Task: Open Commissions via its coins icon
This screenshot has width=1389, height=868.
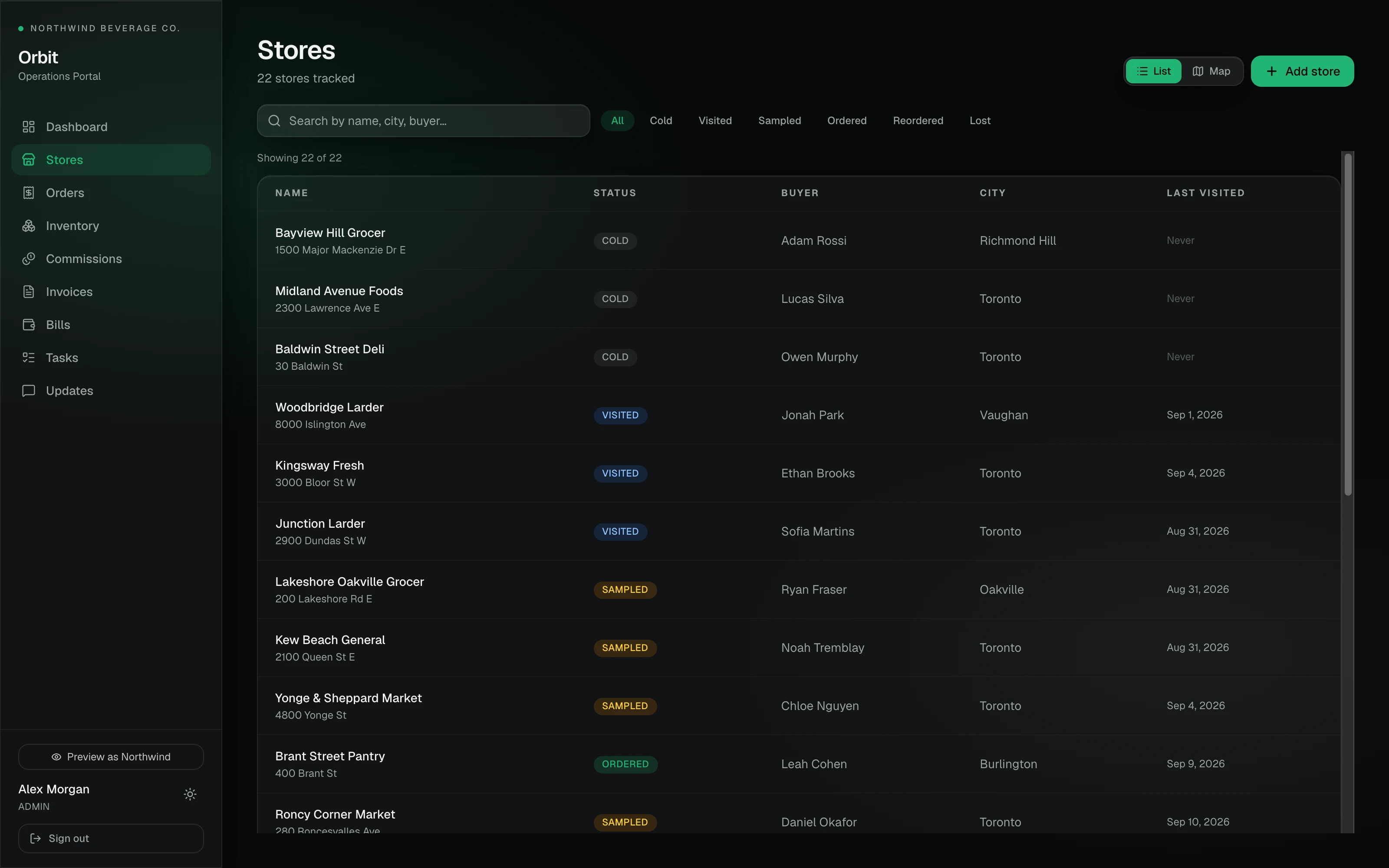Action: tap(28, 259)
